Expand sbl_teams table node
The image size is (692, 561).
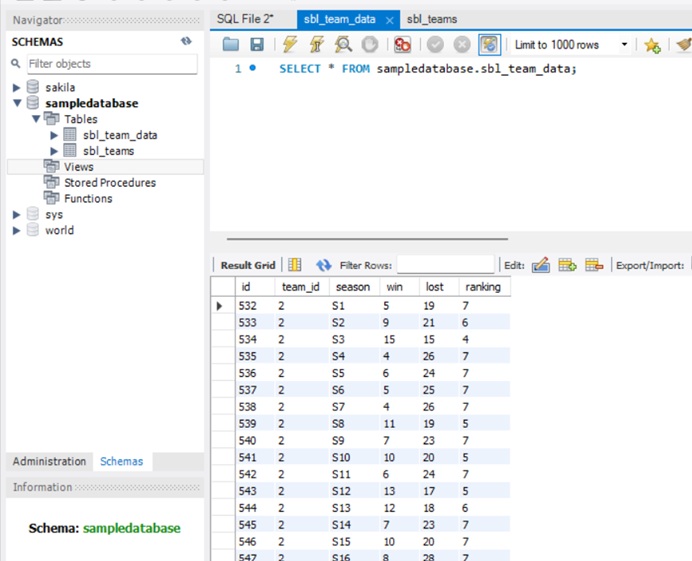pos(54,151)
